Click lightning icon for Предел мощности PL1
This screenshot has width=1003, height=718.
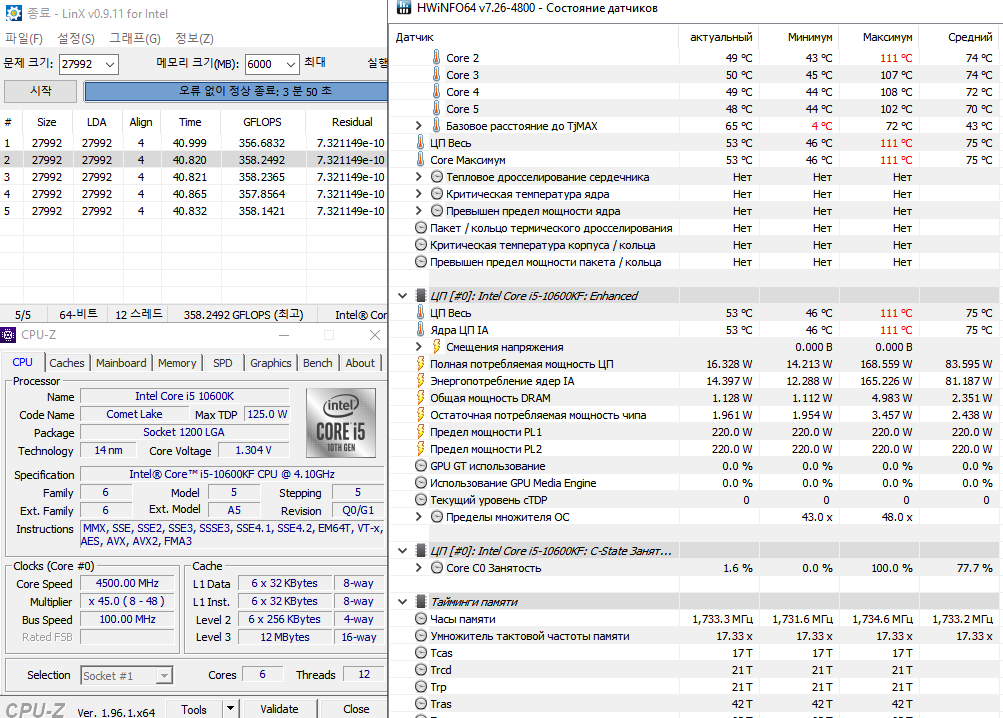[x=420, y=432]
